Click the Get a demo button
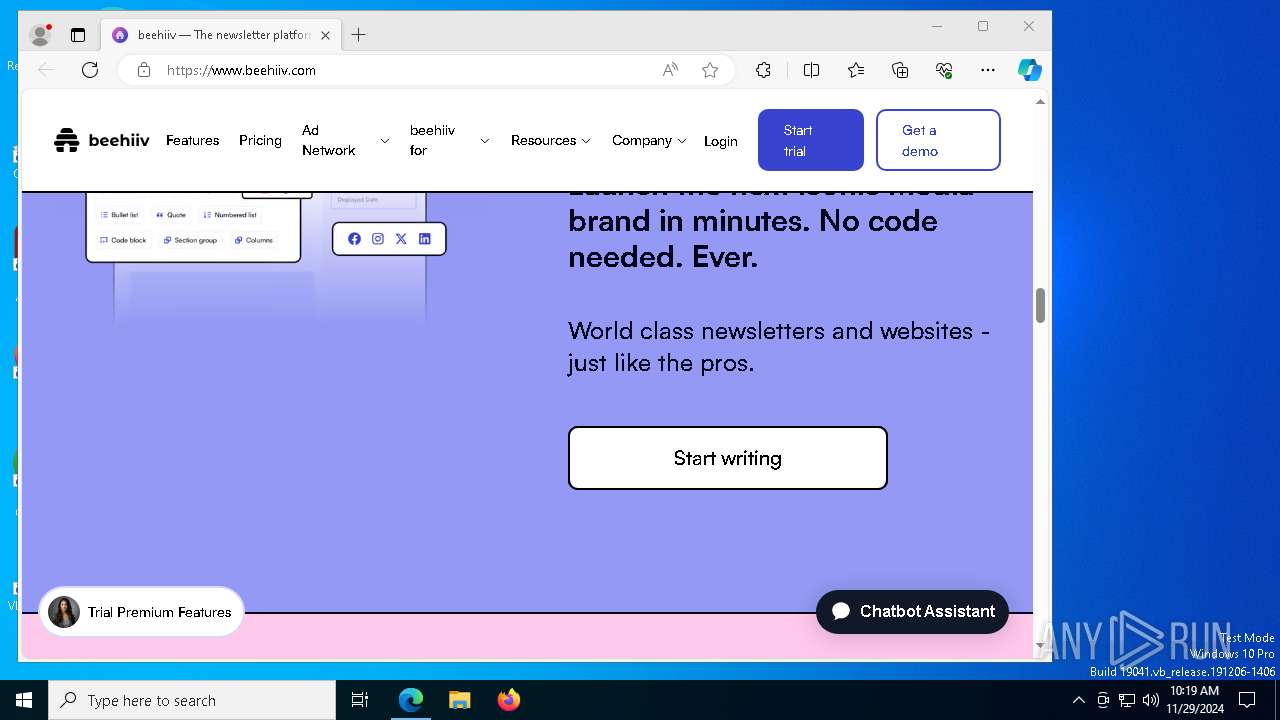The image size is (1280, 720). pos(938,140)
